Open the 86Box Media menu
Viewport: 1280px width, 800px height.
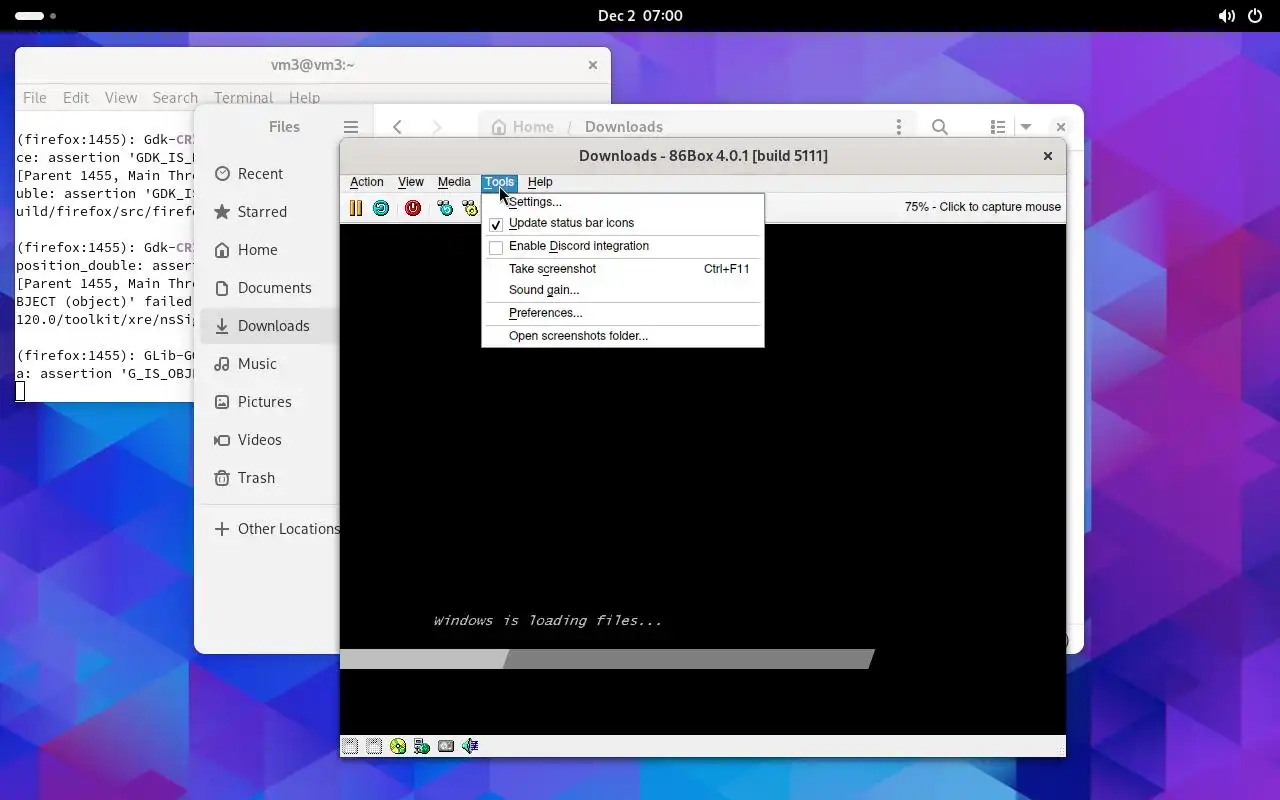coord(454,182)
